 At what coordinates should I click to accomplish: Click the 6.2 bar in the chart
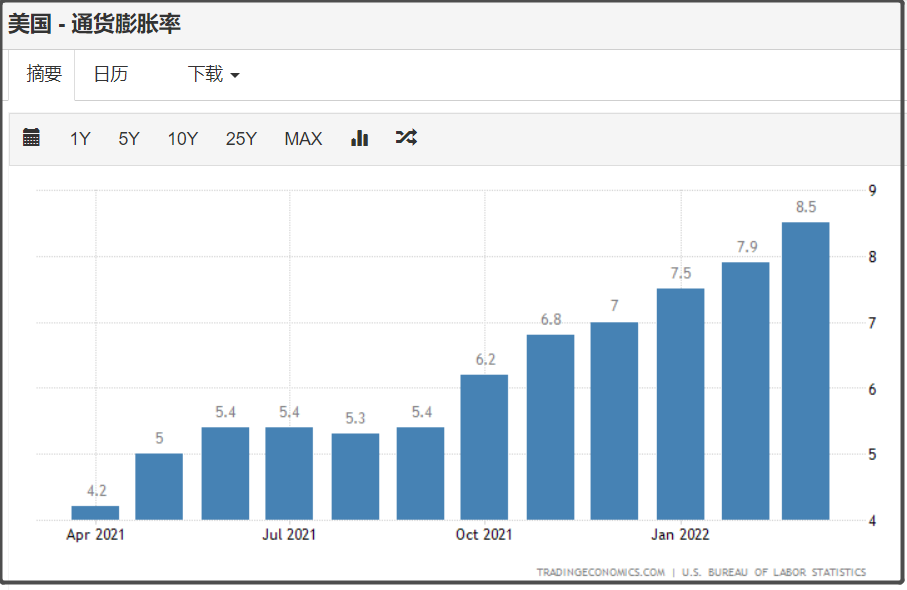[484, 447]
